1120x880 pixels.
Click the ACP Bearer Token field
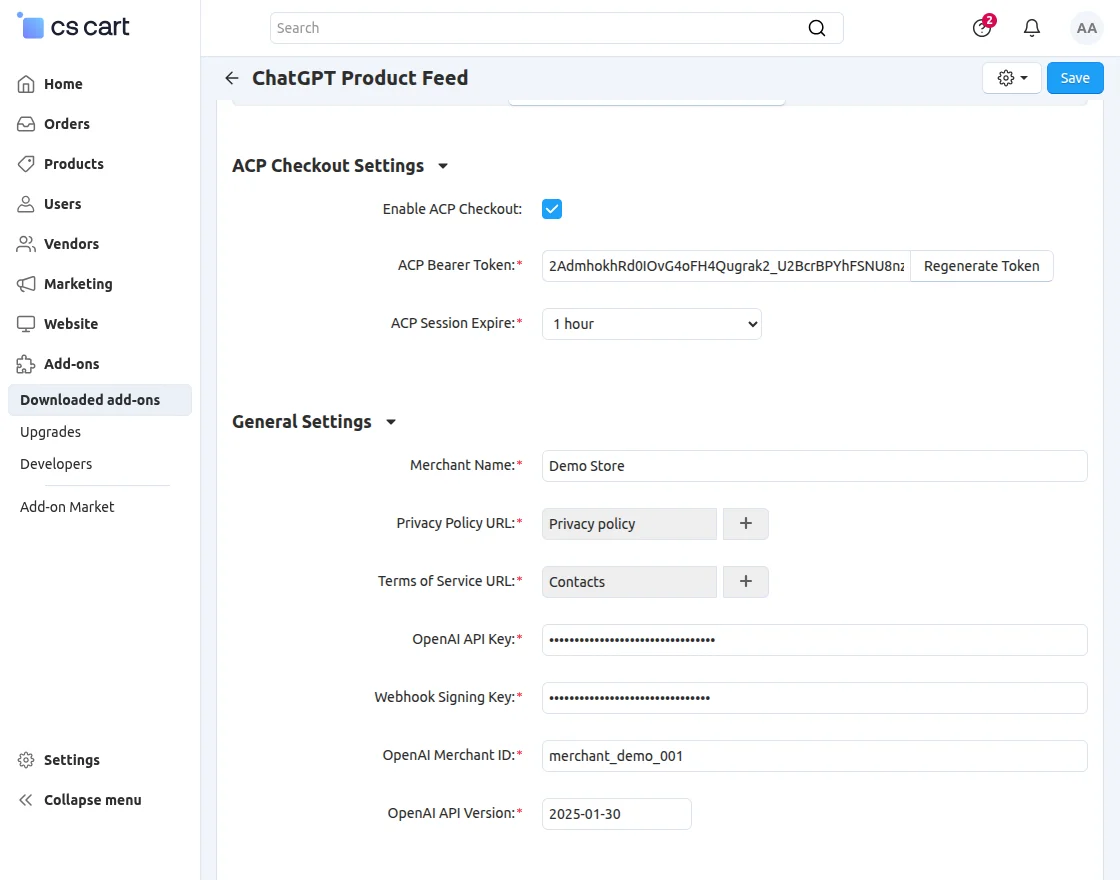pos(726,266)
